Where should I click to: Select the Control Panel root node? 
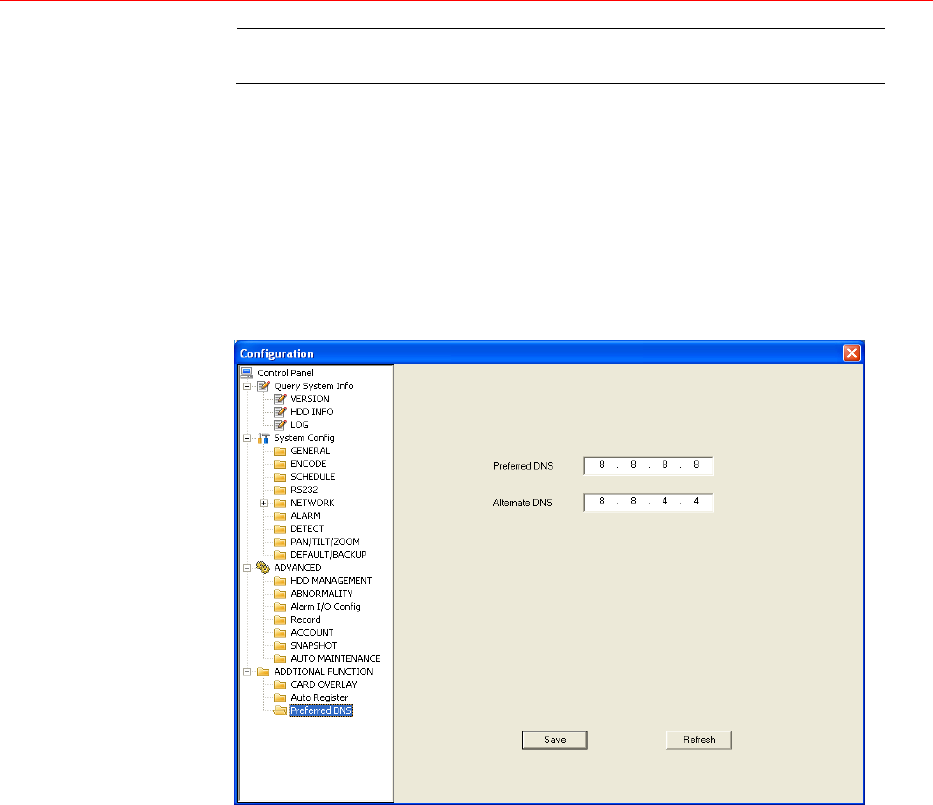[x=285, y=373]
